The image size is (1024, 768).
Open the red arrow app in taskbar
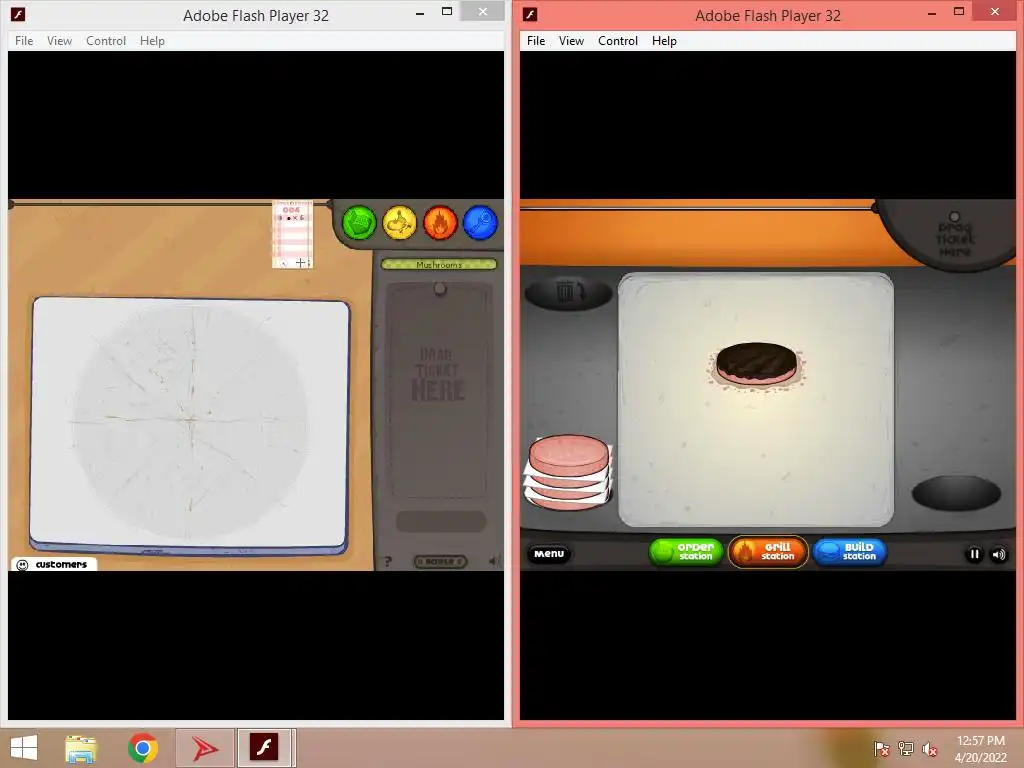click(x=205, y=748)
